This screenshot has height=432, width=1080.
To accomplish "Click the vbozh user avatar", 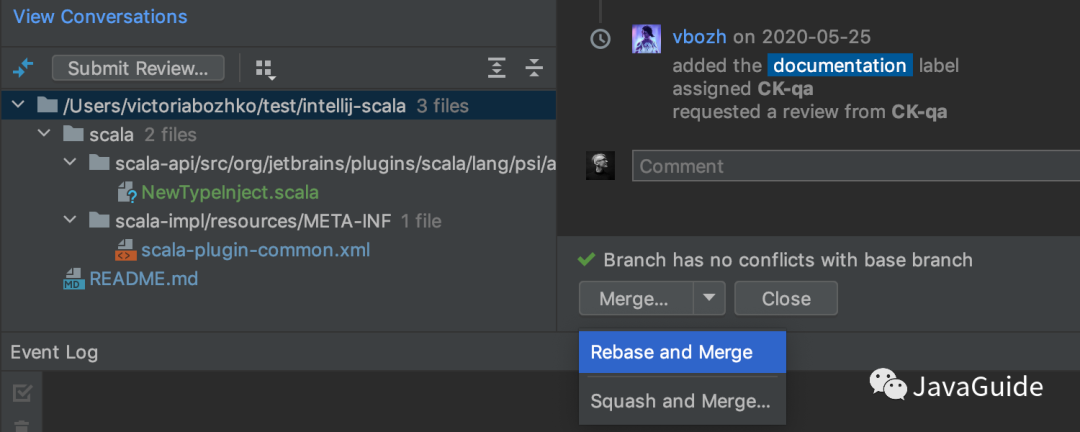I will [646, 39].
